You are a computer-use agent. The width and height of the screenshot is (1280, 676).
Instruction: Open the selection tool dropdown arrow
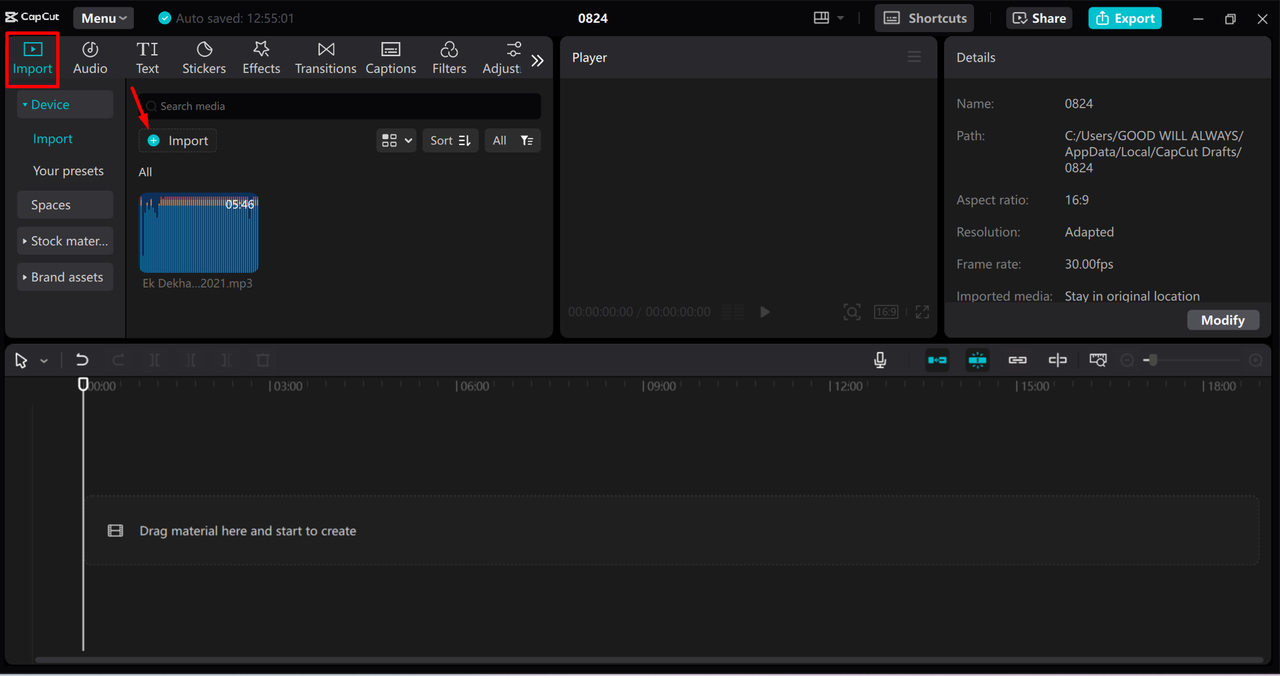pos(44,361)
